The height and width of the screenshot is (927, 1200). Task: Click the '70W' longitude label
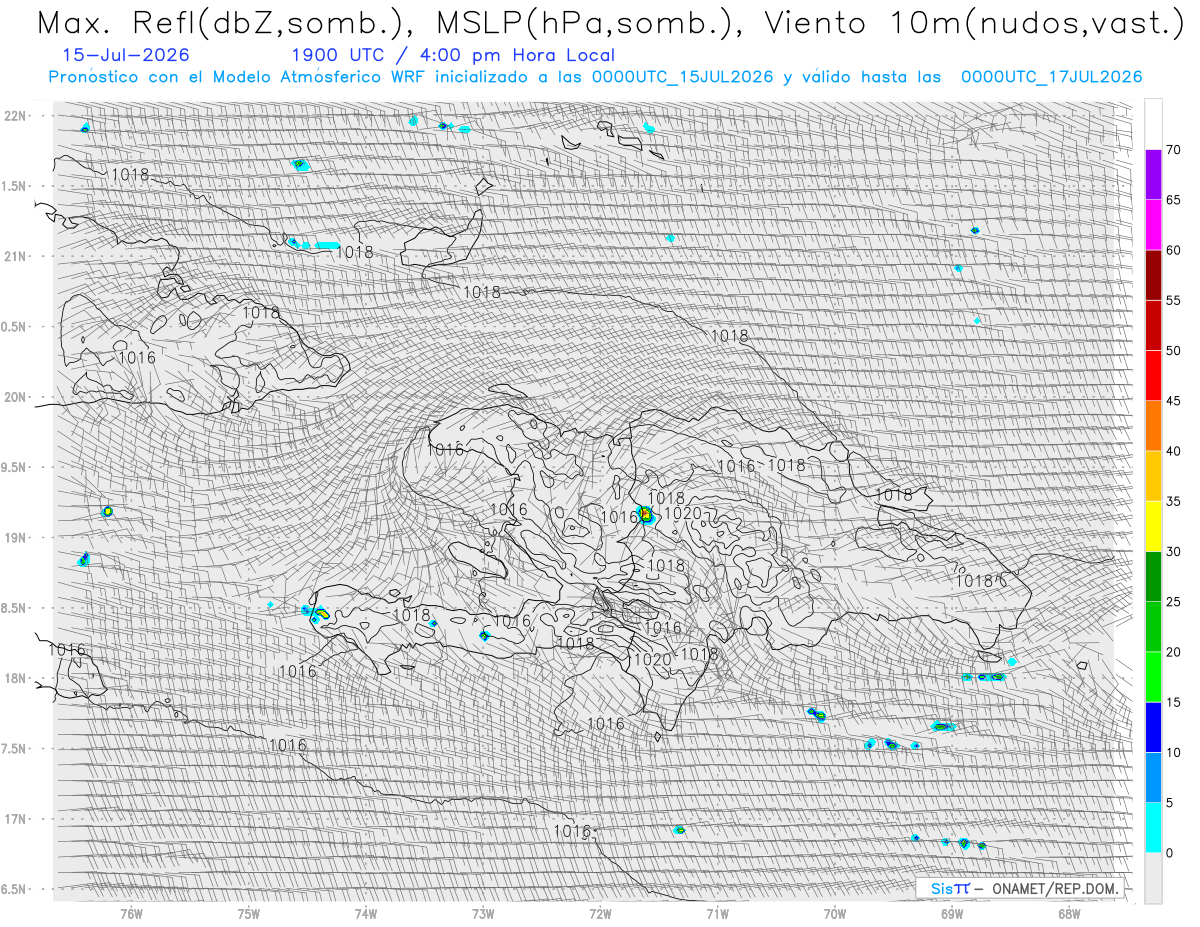(835, 913)
